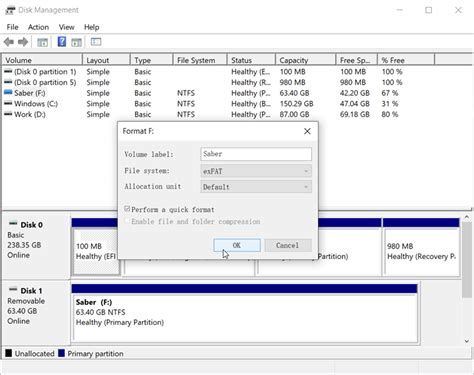Click the black Unallocated legend swatch
Viewport: 474px width, 375px height.
click(8, 353)
